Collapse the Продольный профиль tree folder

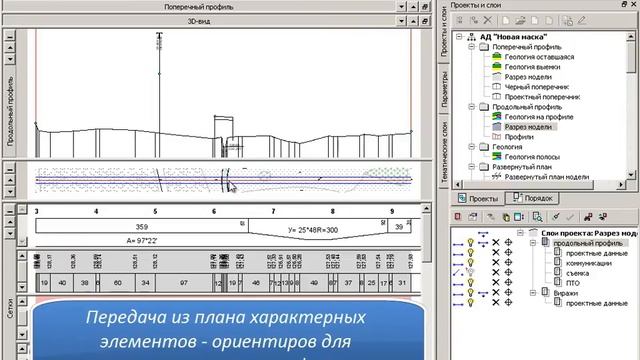pyautogui.click(x=472, y=107)
